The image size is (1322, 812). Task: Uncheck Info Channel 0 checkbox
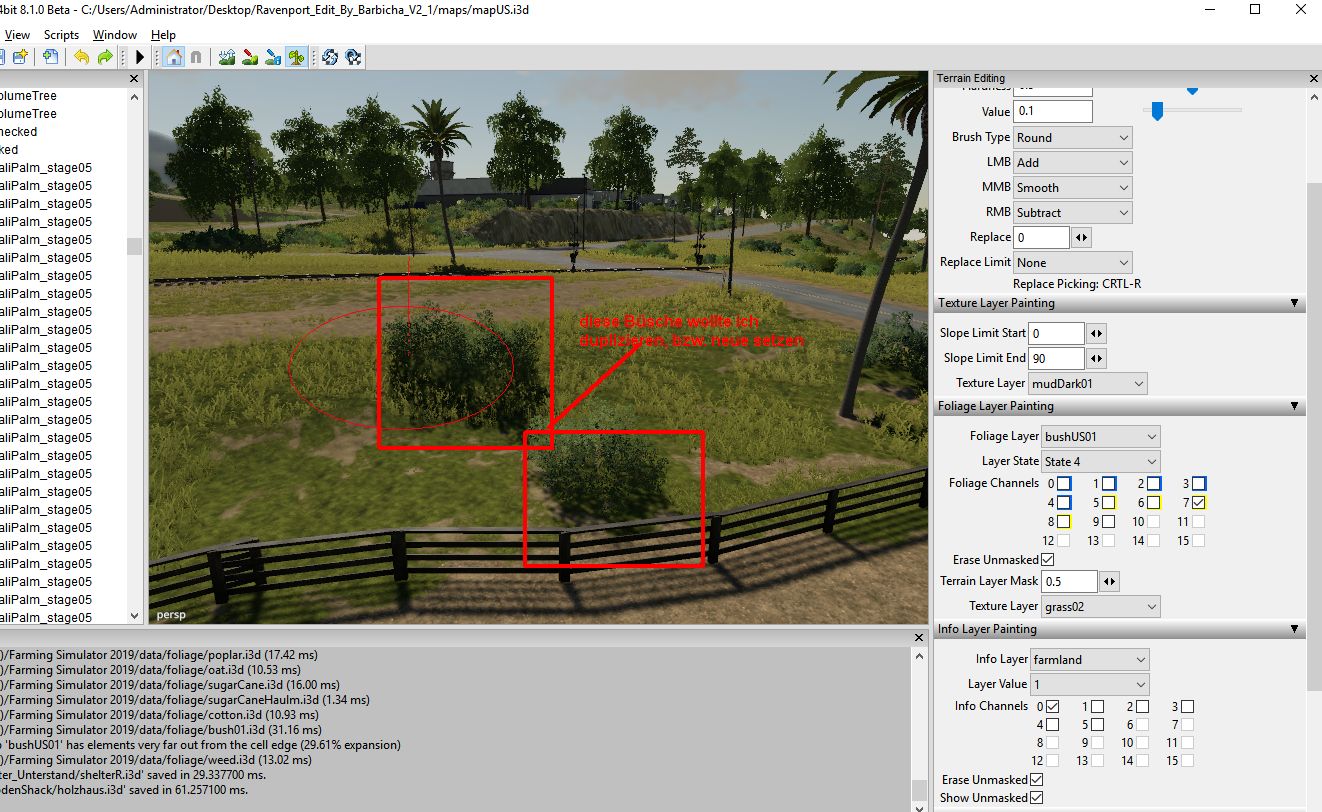pyautogui.click(x=1052, y=707)
